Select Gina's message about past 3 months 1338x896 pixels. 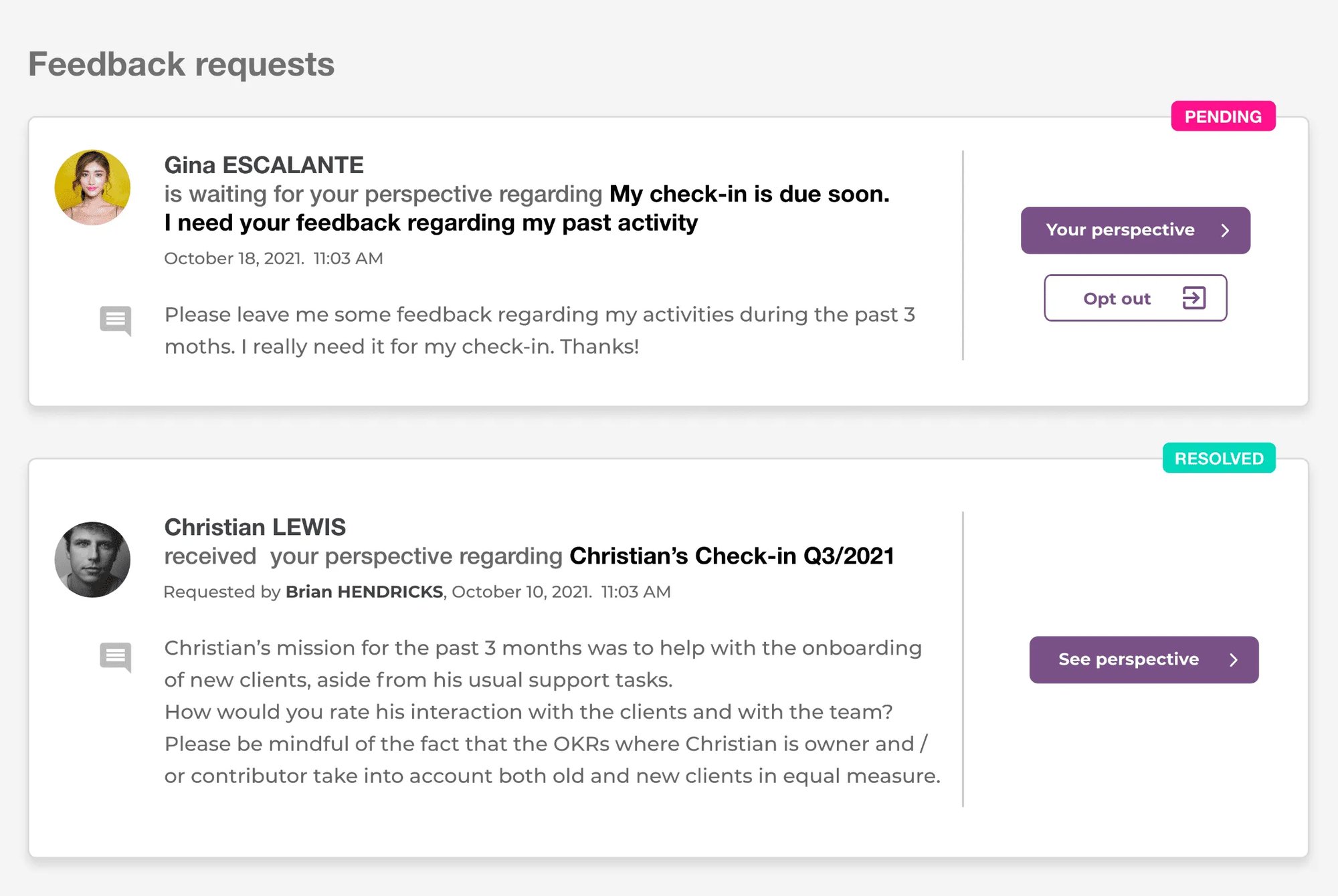[540, 330]
